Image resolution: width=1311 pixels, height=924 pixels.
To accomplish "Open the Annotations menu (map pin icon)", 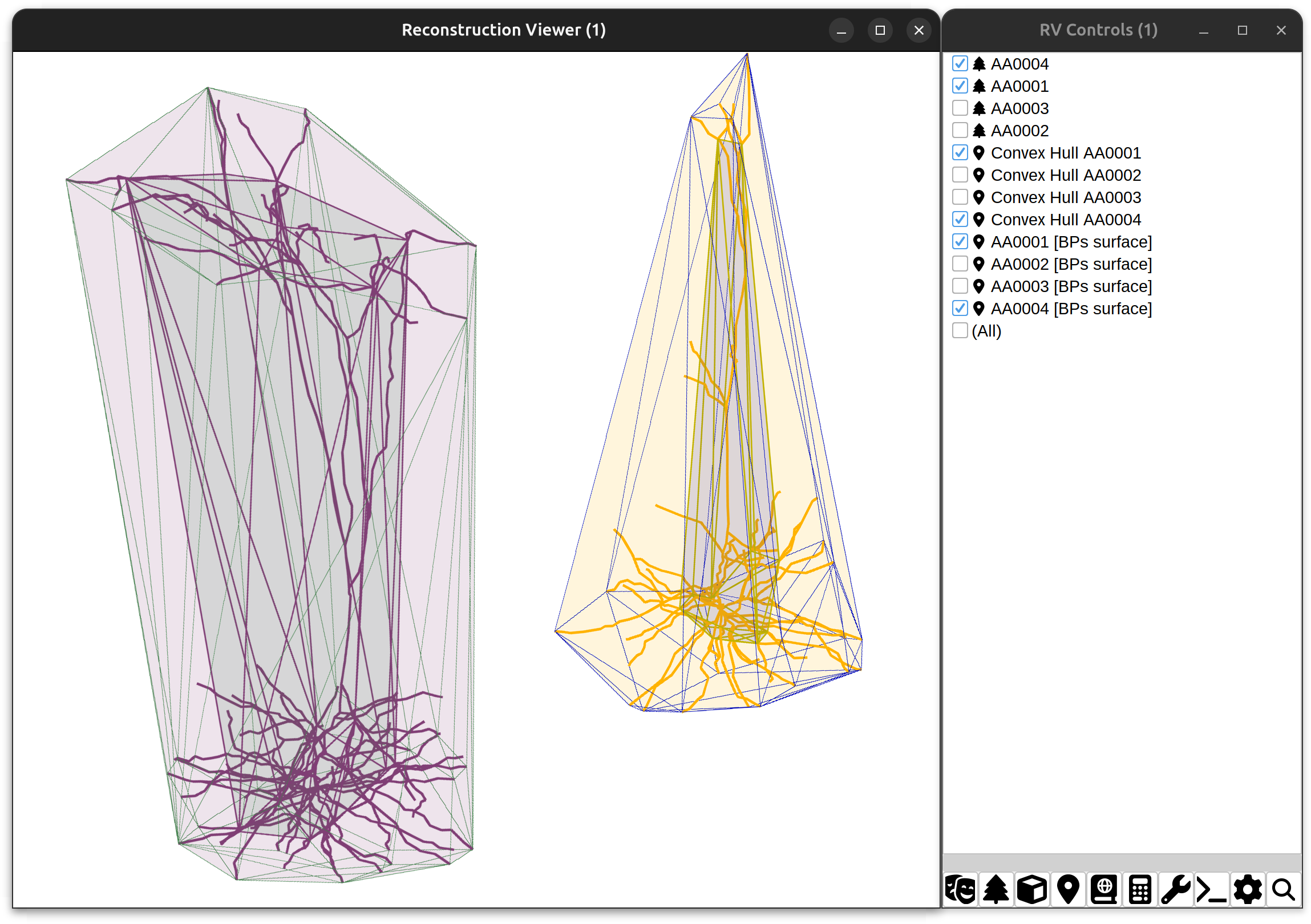I will (1069, 889).
